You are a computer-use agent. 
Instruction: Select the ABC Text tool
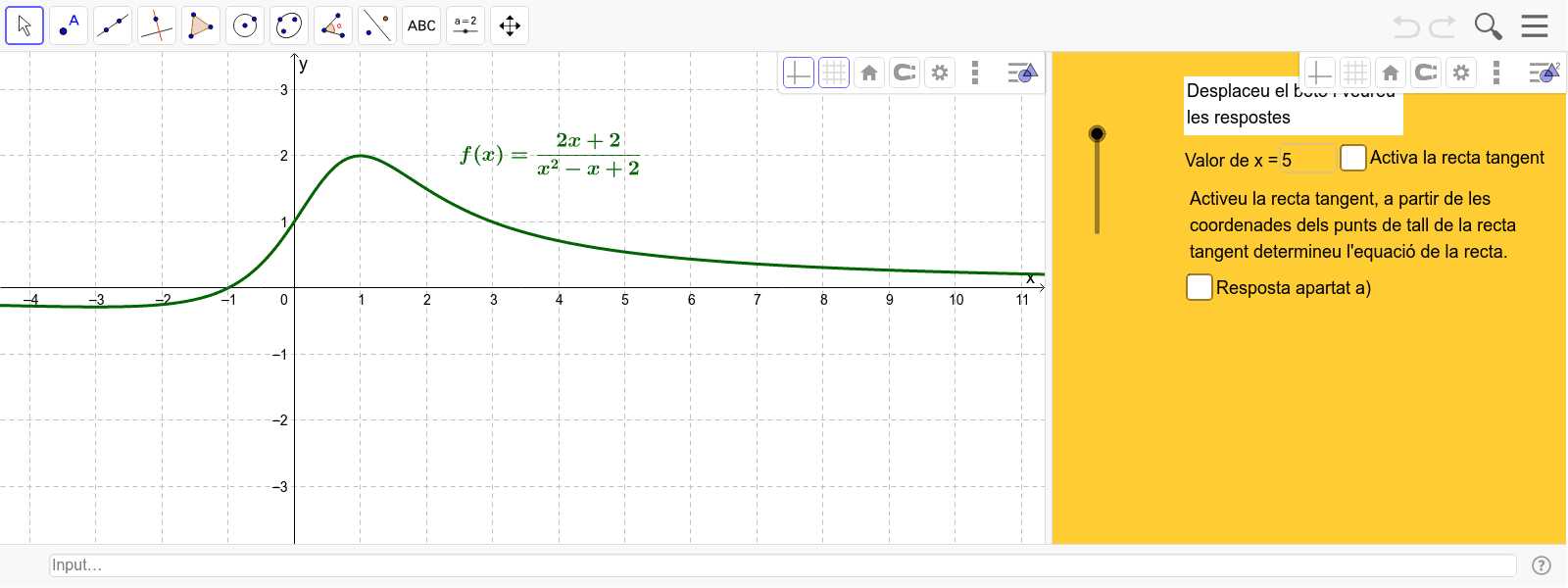[421, 25]
